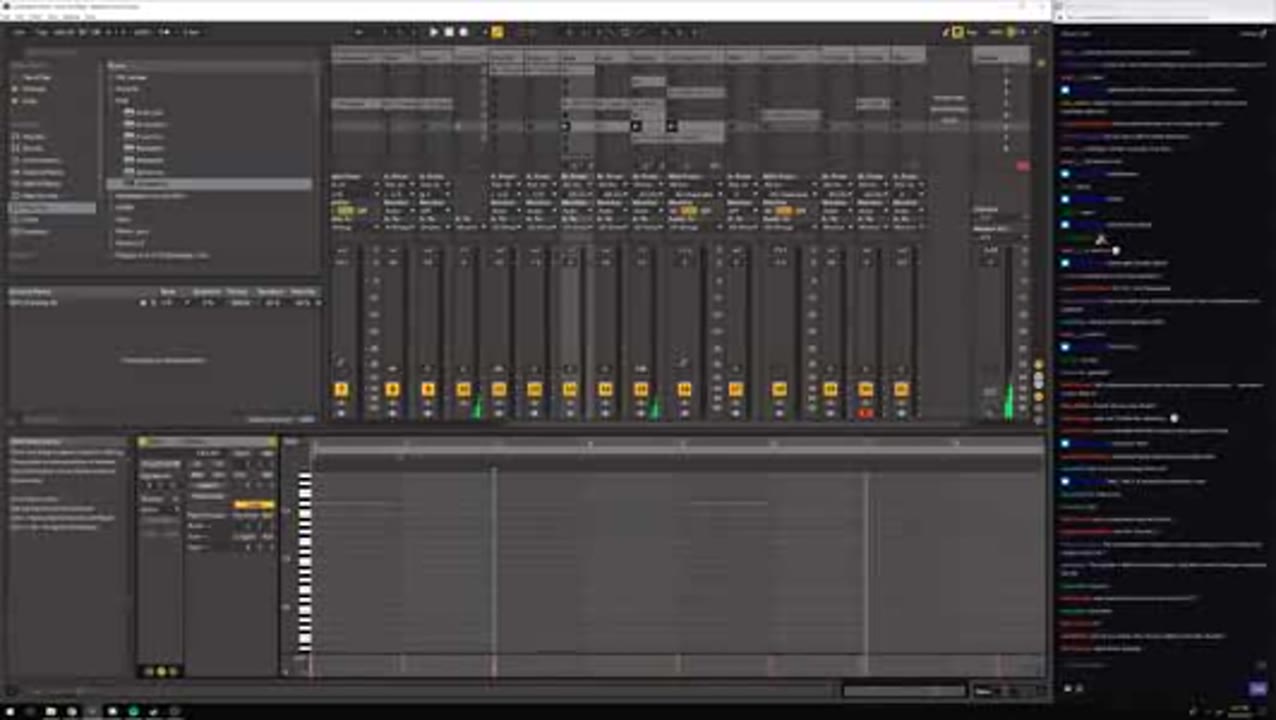The image size is (1276, 720).
Task: Toggle the metronome in the control bar
Action: pos(165,32)
